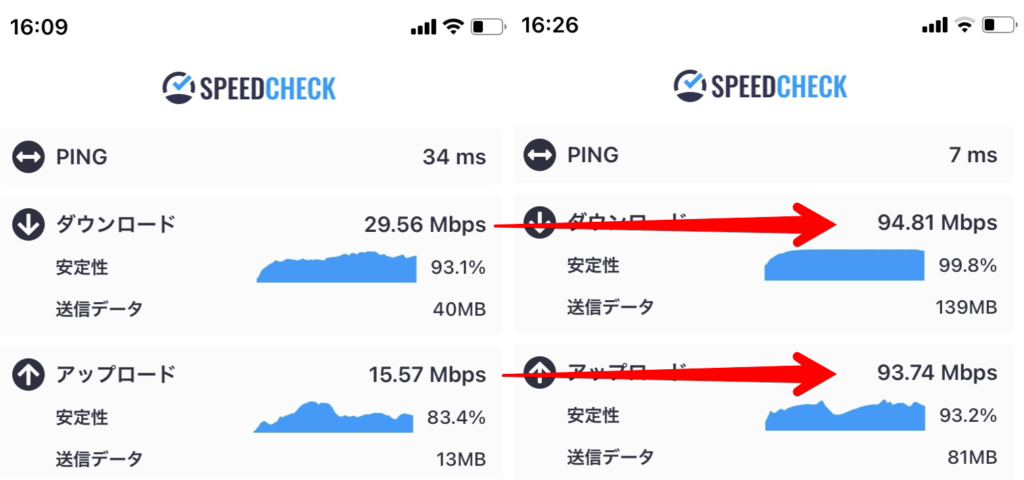Tap the 29.56 Mbps download speed value
The image size is (1024, 480).
click(425, 225)
